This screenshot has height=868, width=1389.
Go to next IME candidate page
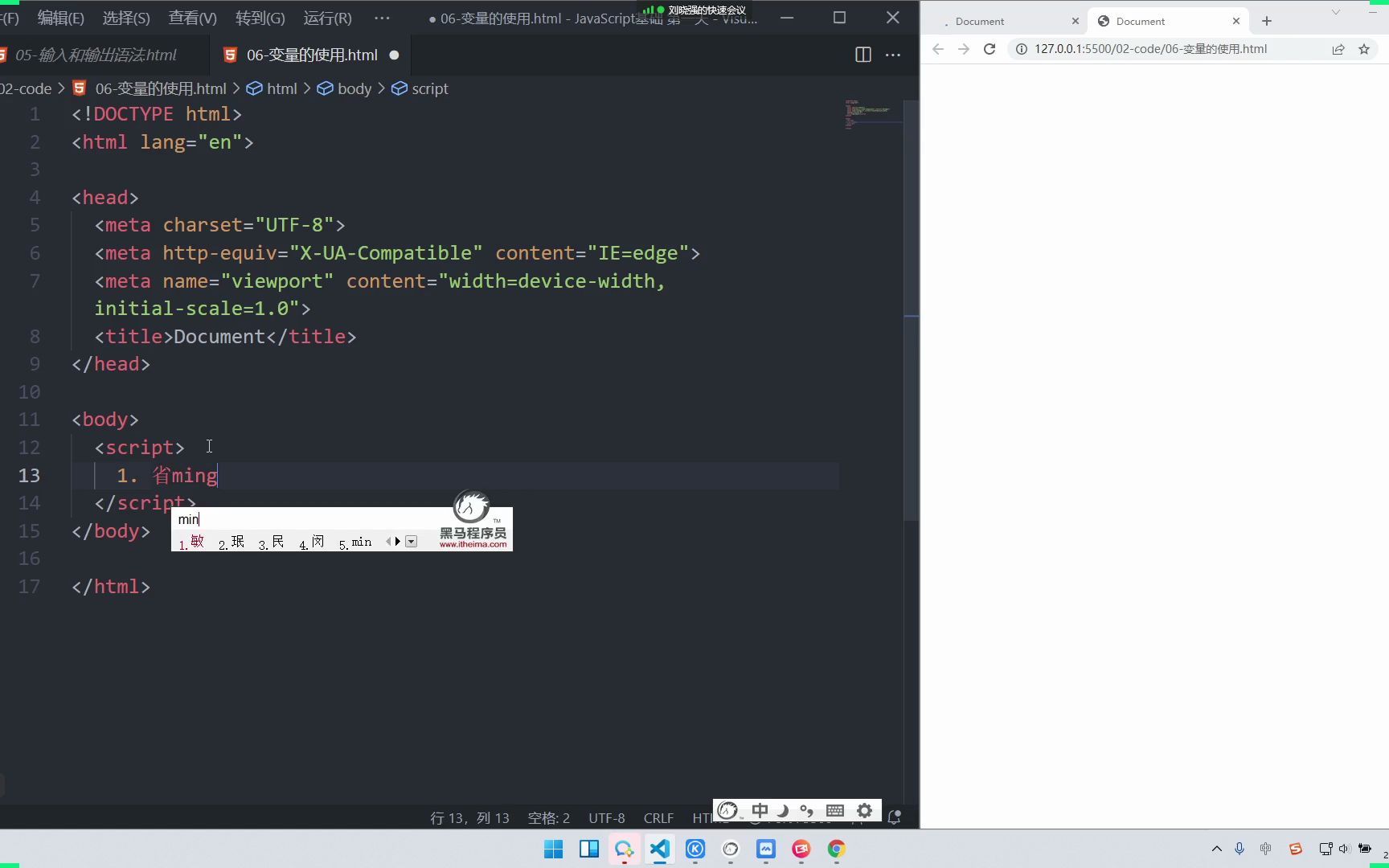point(398,542)
